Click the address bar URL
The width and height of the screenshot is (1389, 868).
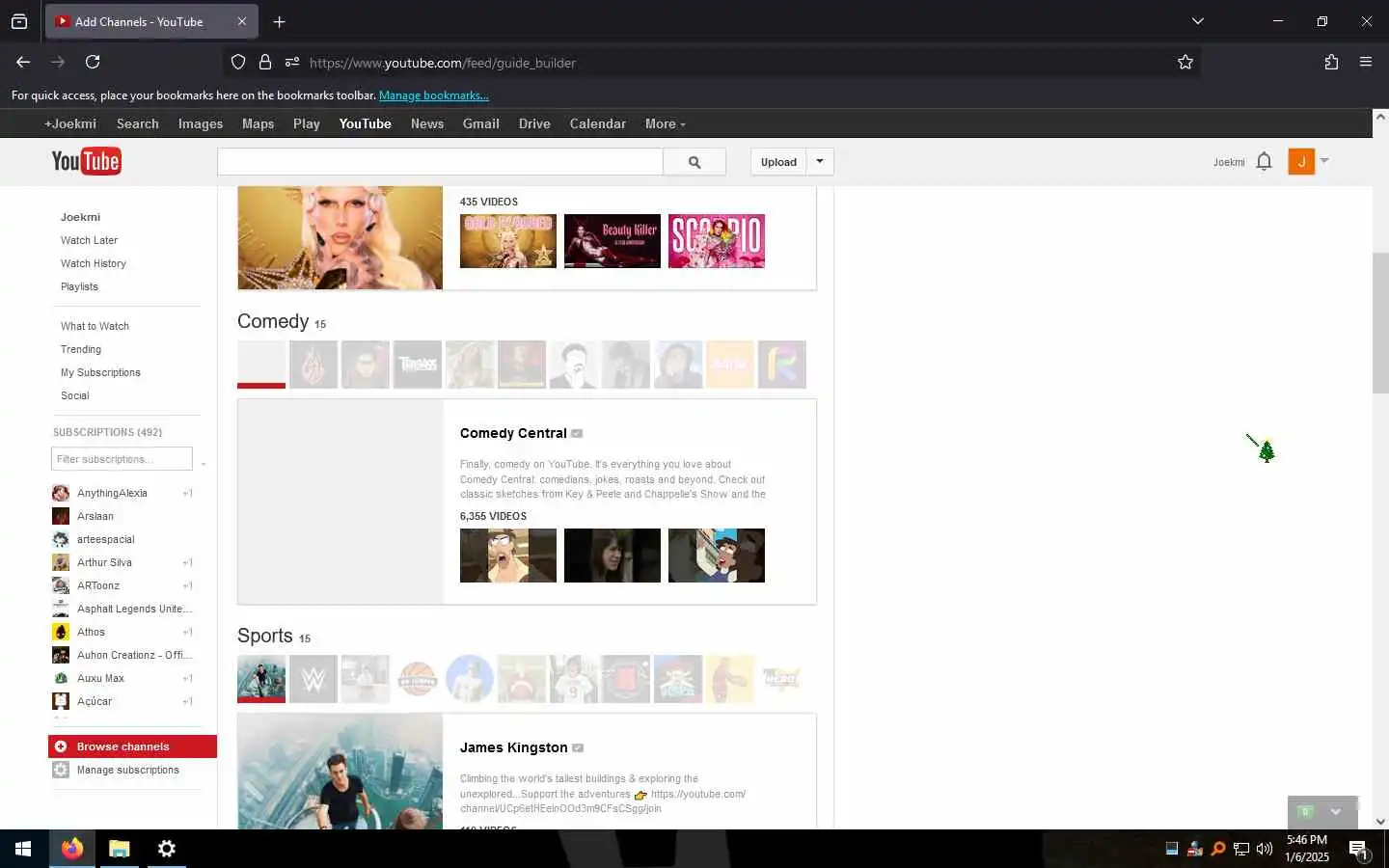[x=443, y=63]
